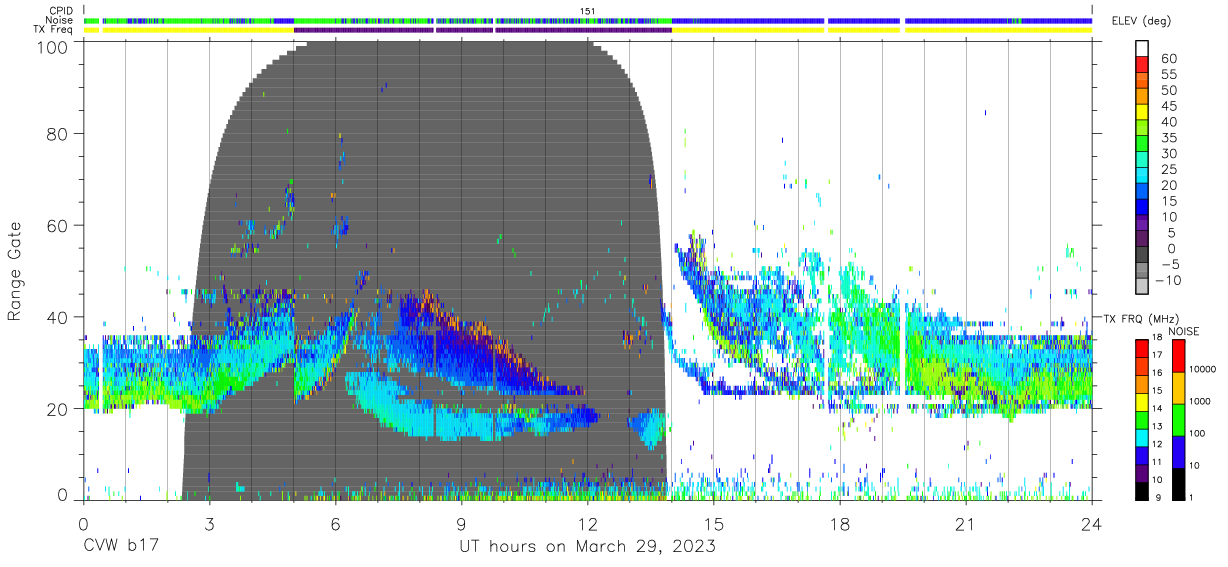Click the x-axis tick label 3
This screenshot has height=567, width=1228.
point(209,524)
